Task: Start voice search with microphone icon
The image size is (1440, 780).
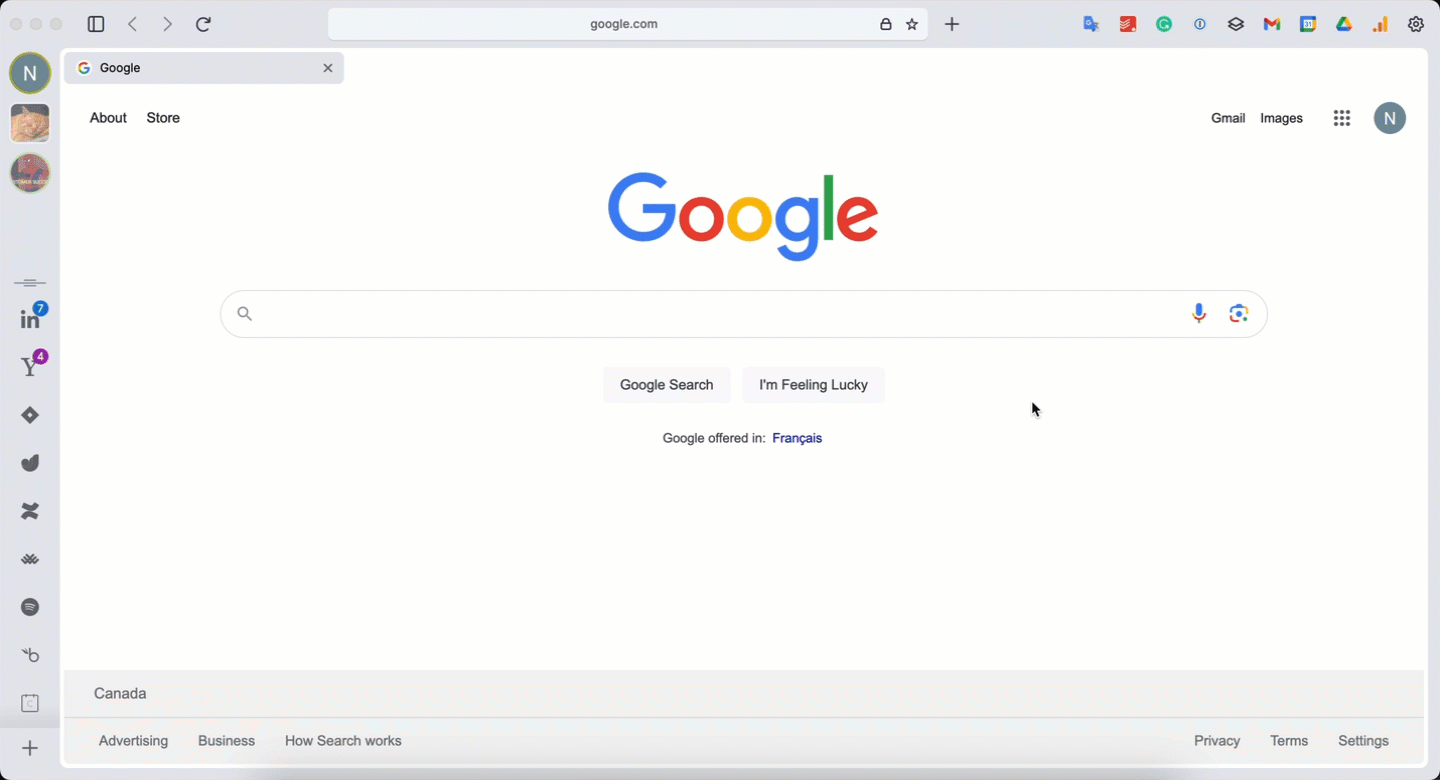Action: (1199, 314)
